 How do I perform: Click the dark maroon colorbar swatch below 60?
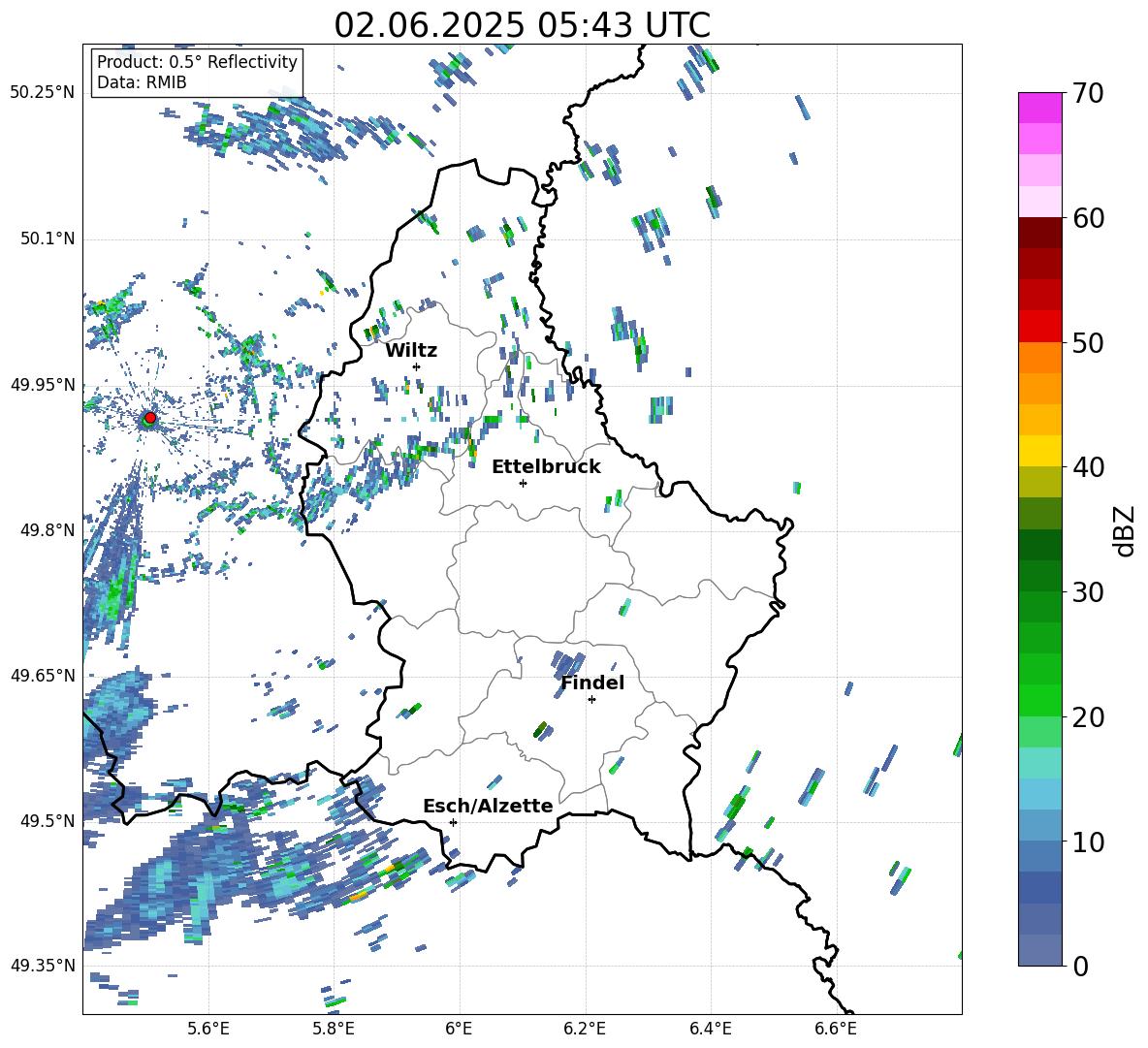(1039, 233)
